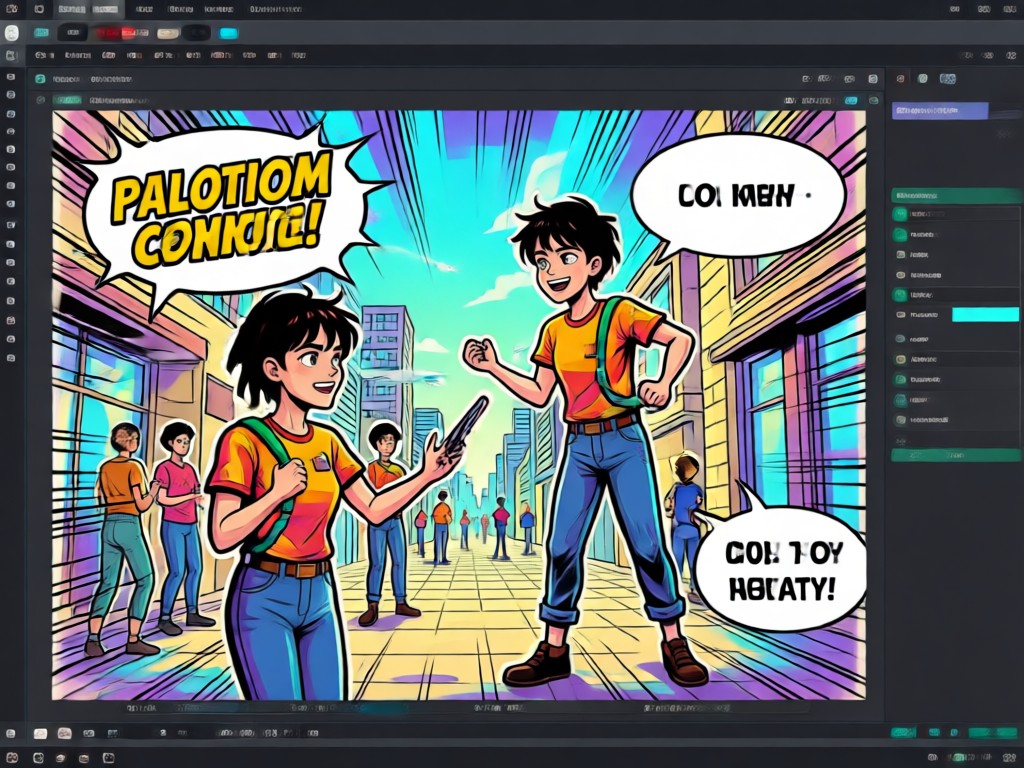Viewport: 1024px width, 768px height.
Task: Click the green square icon in the canvas panel header
Action: (40, 79)
